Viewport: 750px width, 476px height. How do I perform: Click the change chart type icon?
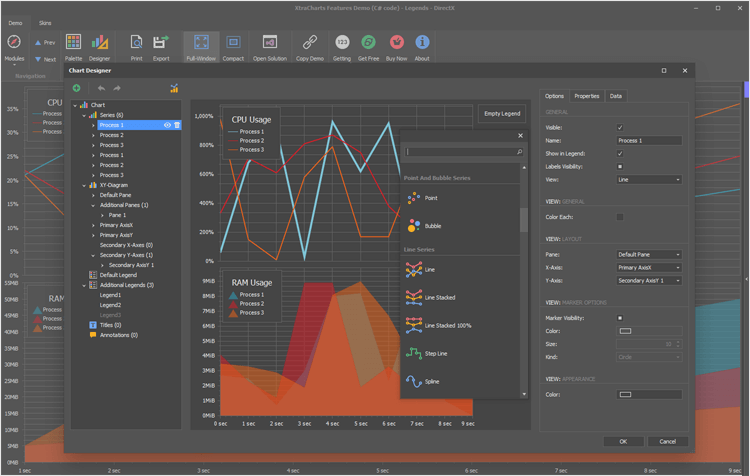click(x=174, y=88)
